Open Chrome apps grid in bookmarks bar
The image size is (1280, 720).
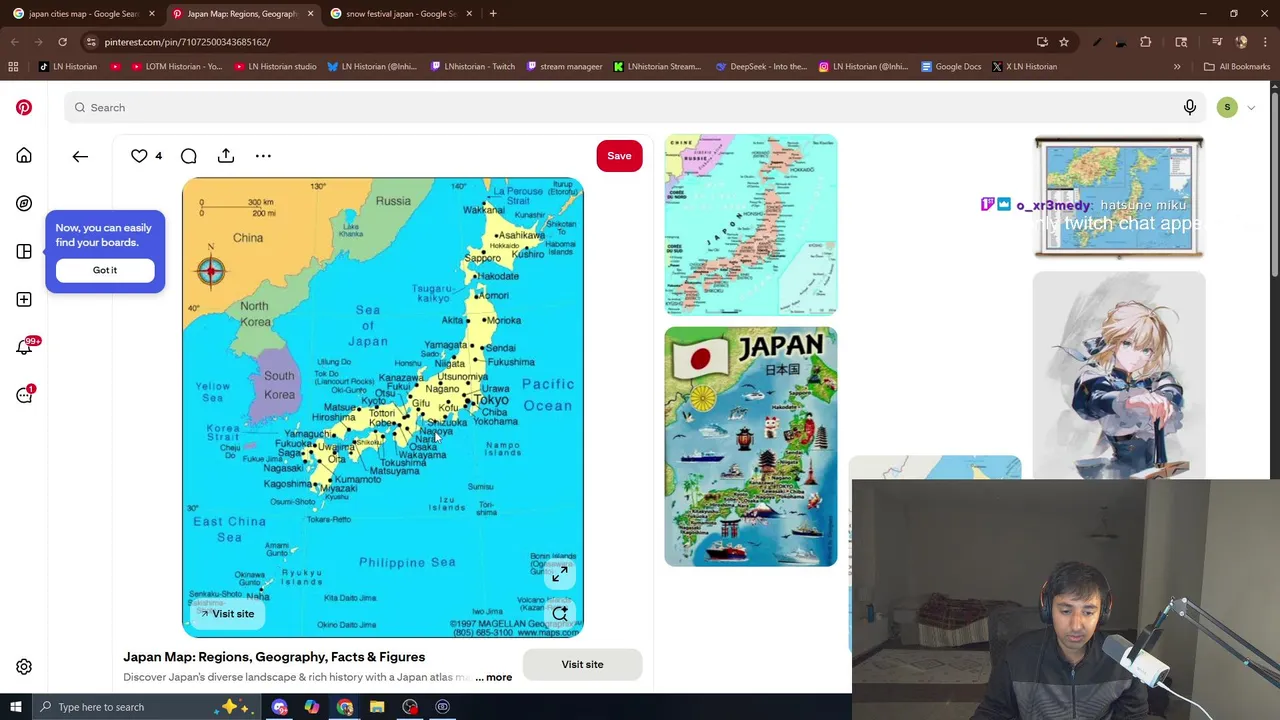(13, 67)
